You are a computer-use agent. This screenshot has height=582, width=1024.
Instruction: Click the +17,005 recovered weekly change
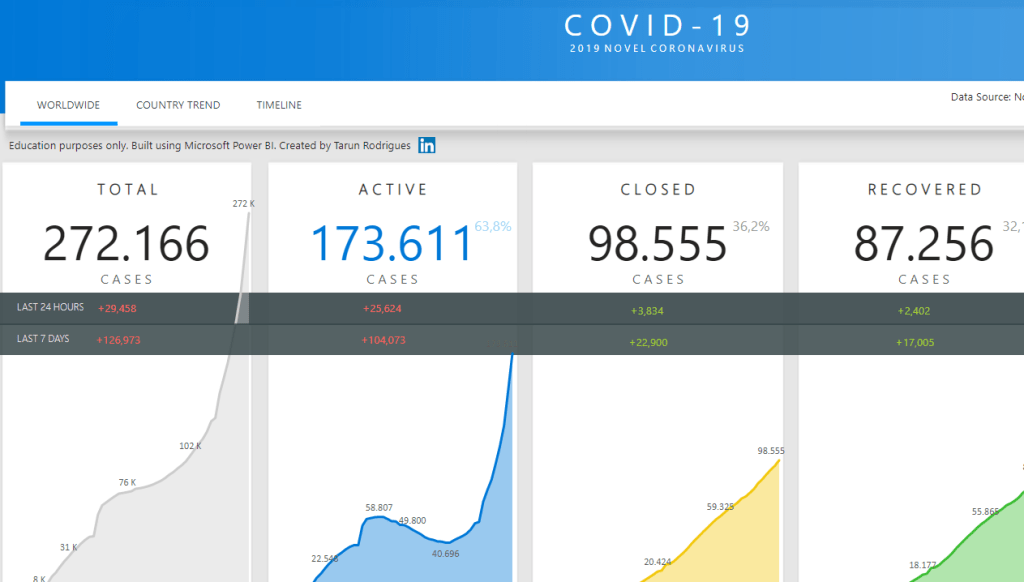click(x=914, y=342)
